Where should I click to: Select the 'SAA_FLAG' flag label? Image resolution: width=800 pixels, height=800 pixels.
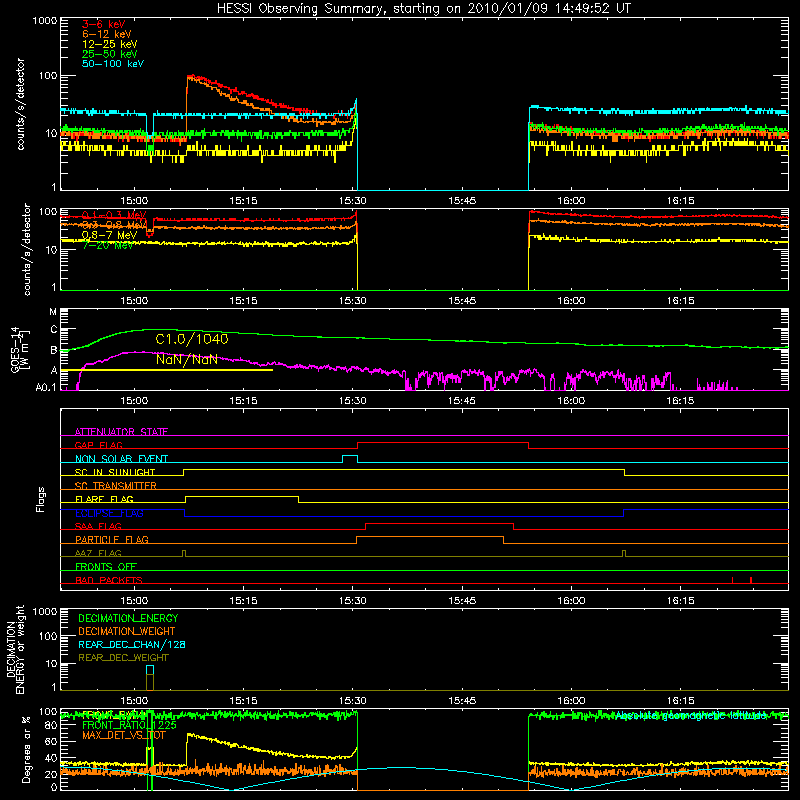98,526
